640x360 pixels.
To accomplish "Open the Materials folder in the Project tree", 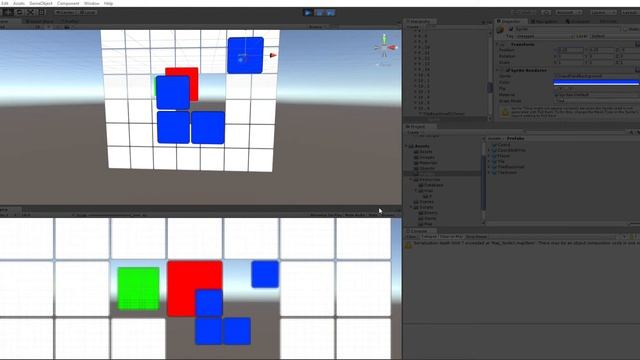I will 426,163.
